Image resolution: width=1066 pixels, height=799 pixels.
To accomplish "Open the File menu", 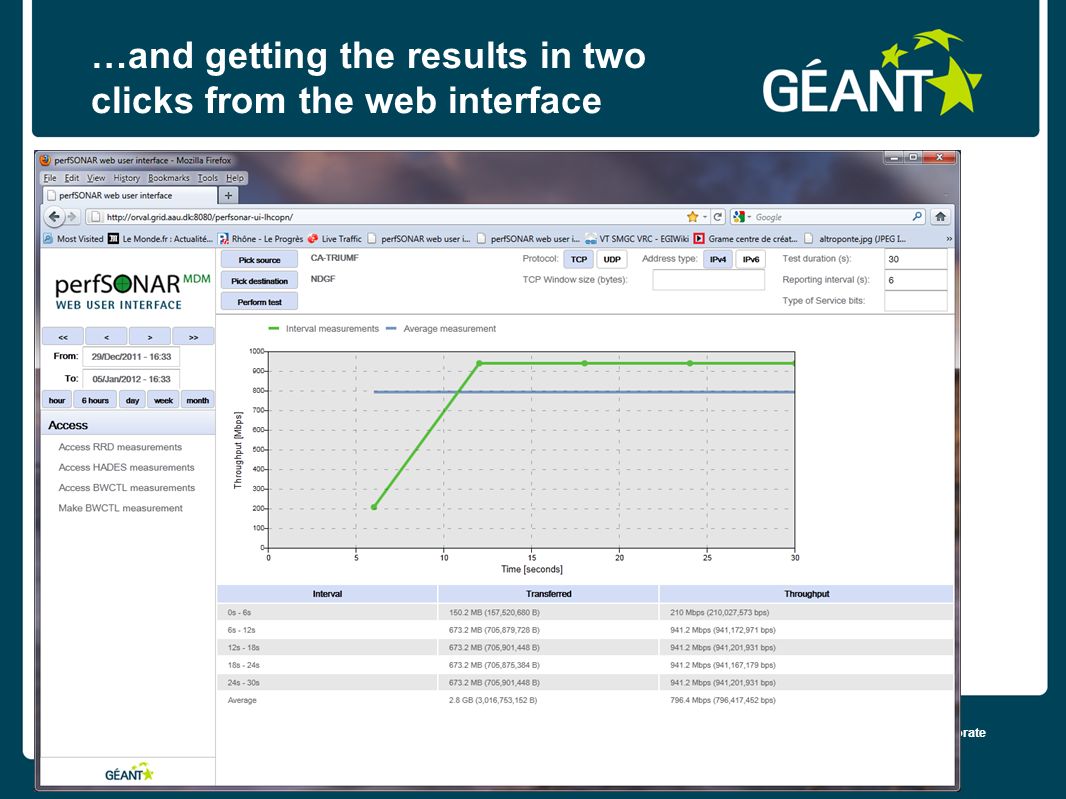I will [x=50, y=178].
